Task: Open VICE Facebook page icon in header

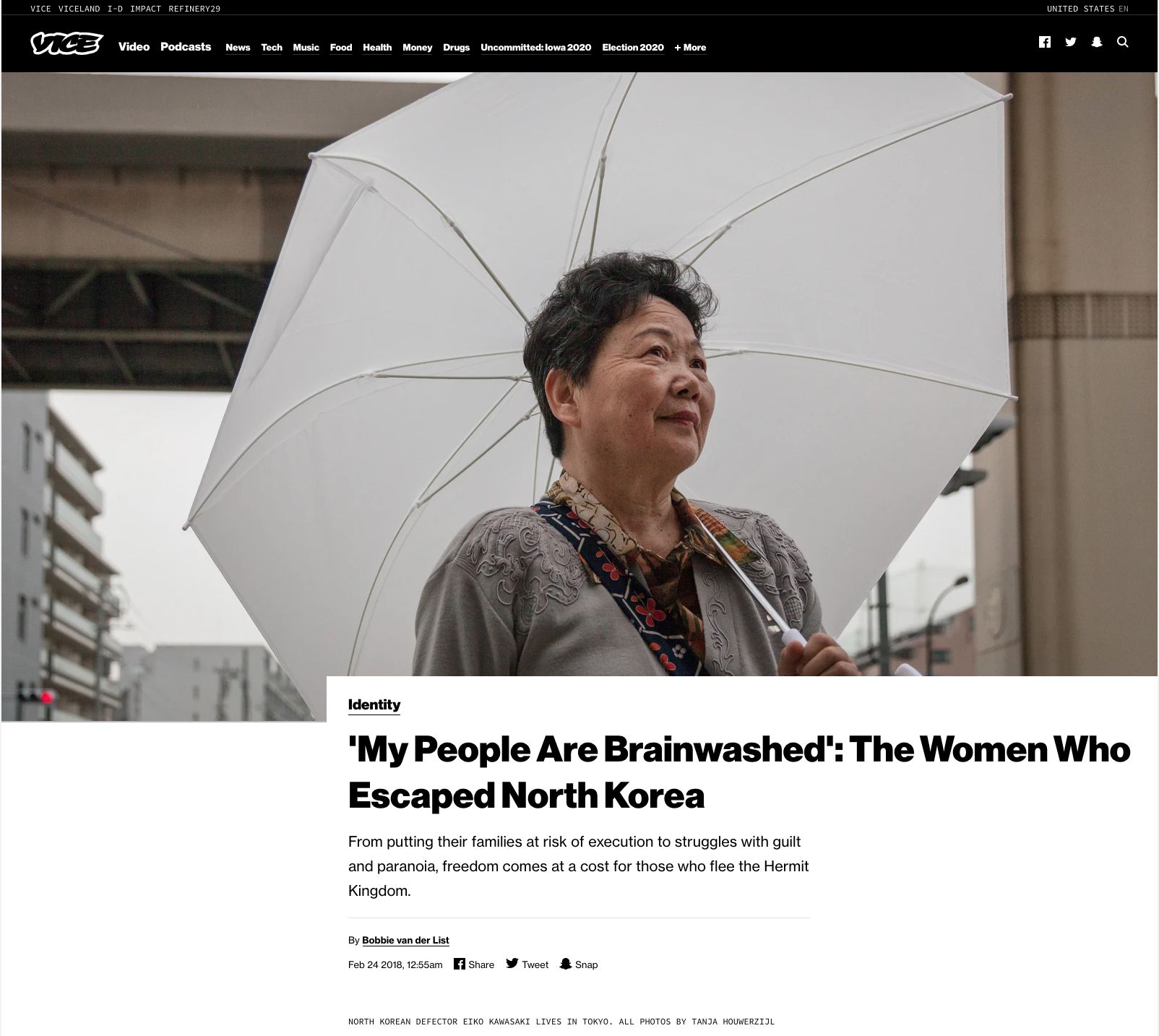Action: (x=1045, y=42)
